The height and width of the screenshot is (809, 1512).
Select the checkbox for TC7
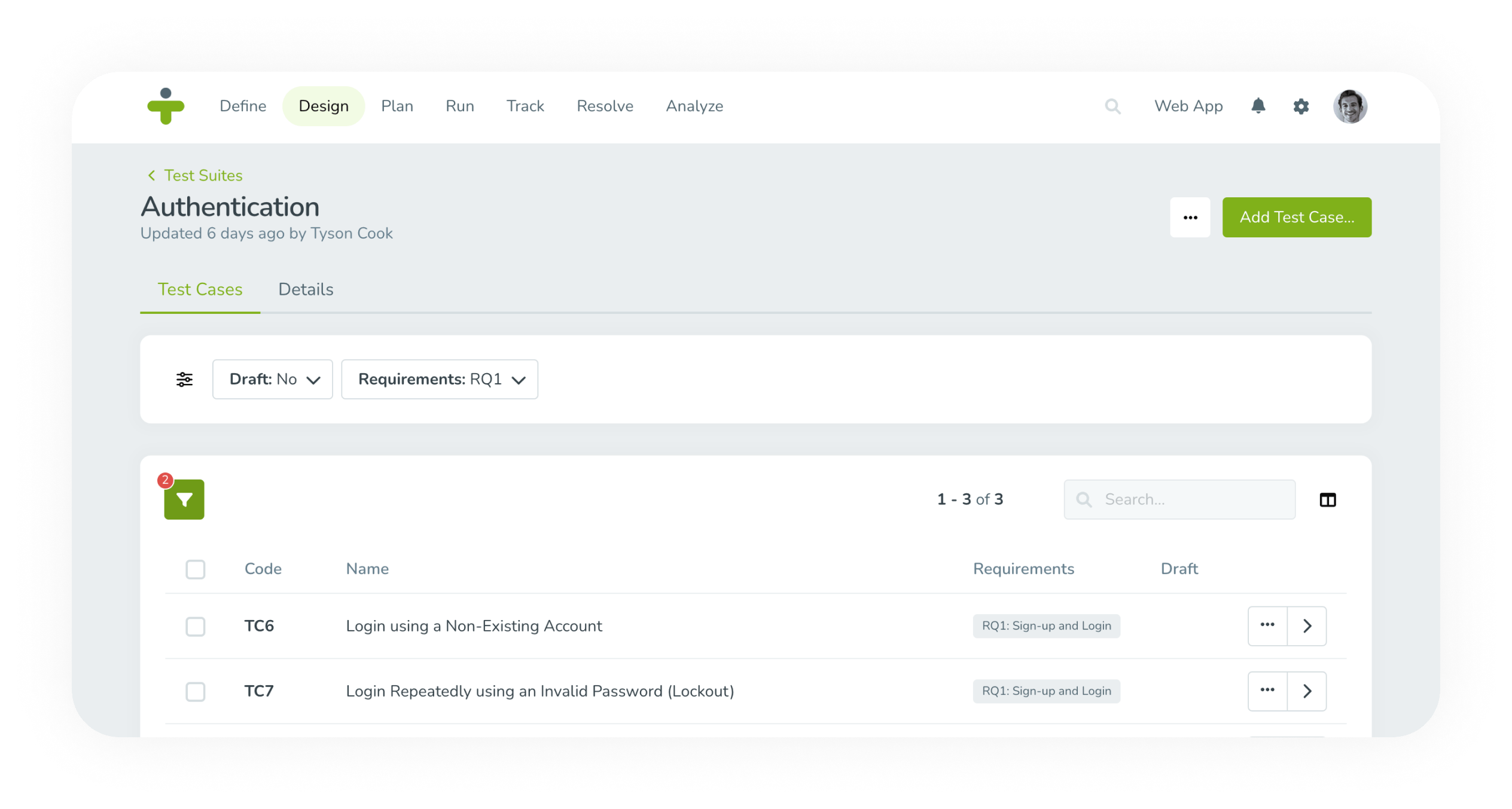pyautogui.click(x=196, y=691)
